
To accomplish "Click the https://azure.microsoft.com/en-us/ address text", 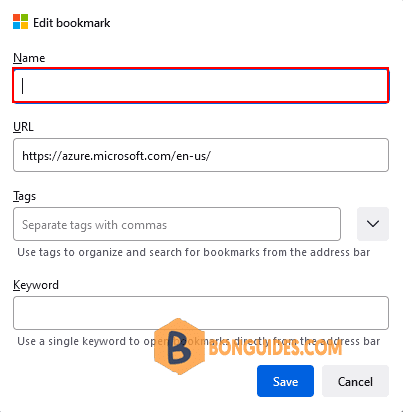I will 116,156.
